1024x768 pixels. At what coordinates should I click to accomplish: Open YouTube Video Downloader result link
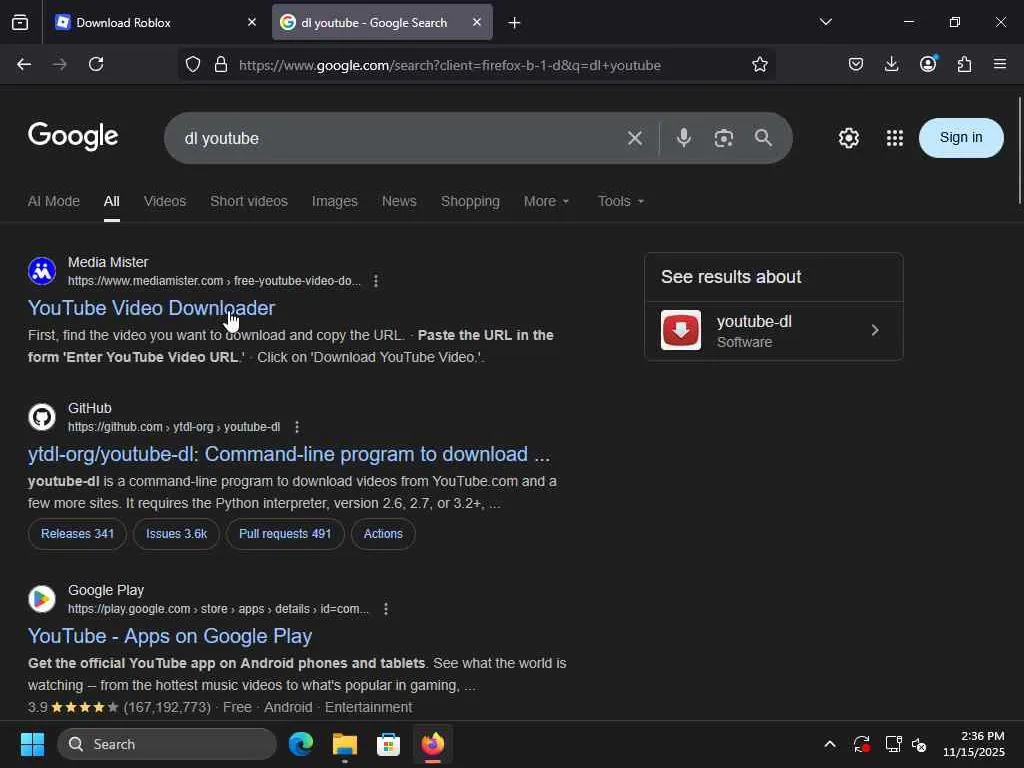pyautogui.click(x=152, y=308)
